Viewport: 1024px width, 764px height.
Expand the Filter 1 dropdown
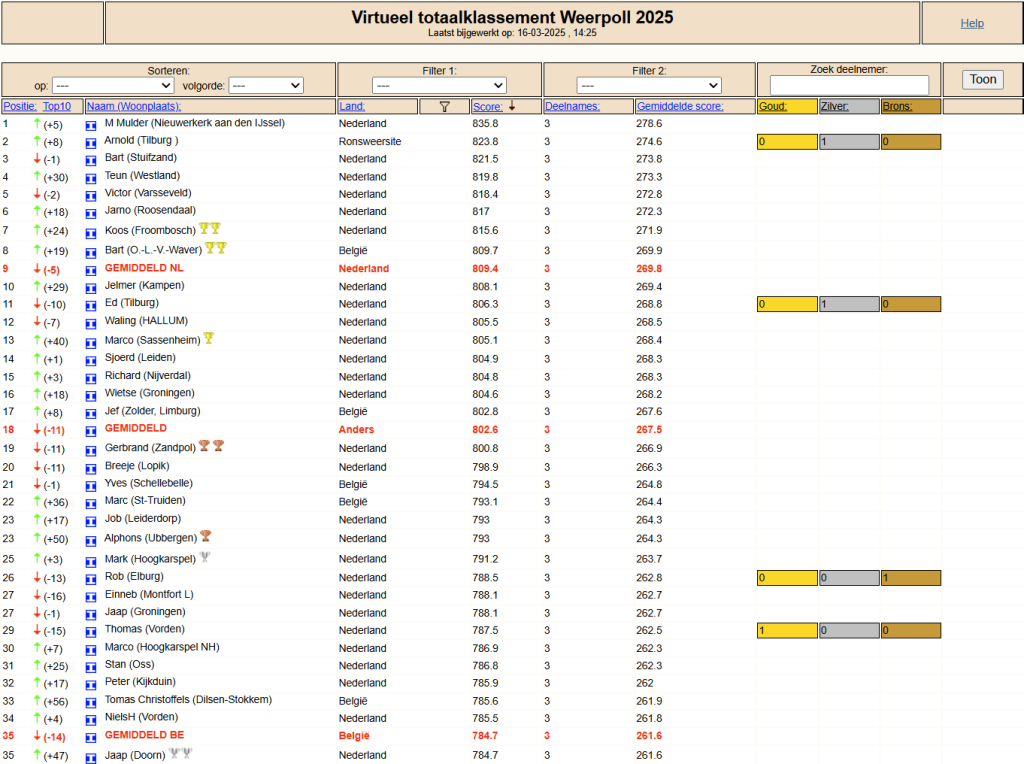coord(440,86)
